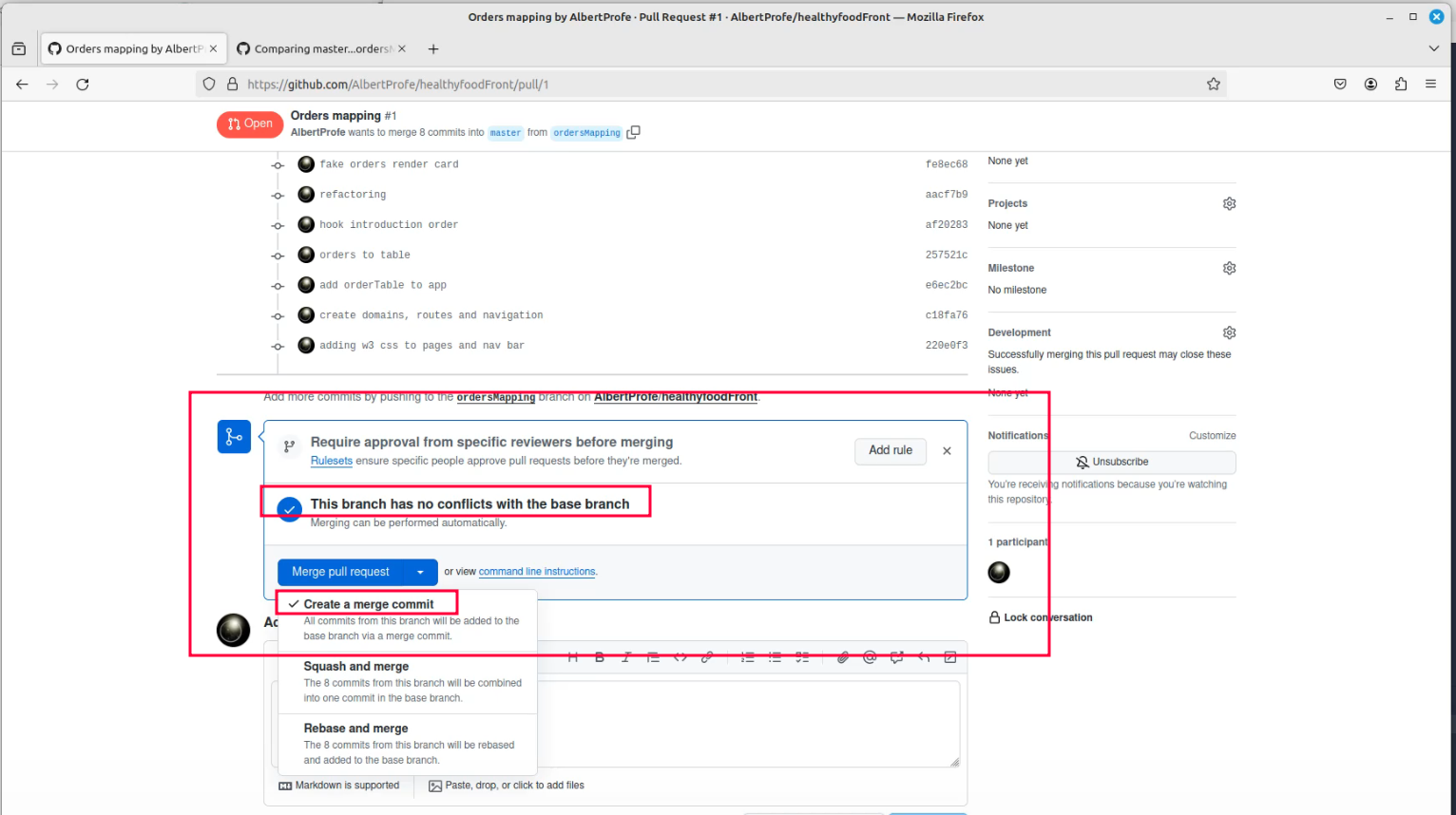1456x815 pixels.
Task: Open the Markdown is supported help link
Action: [339, 786]
